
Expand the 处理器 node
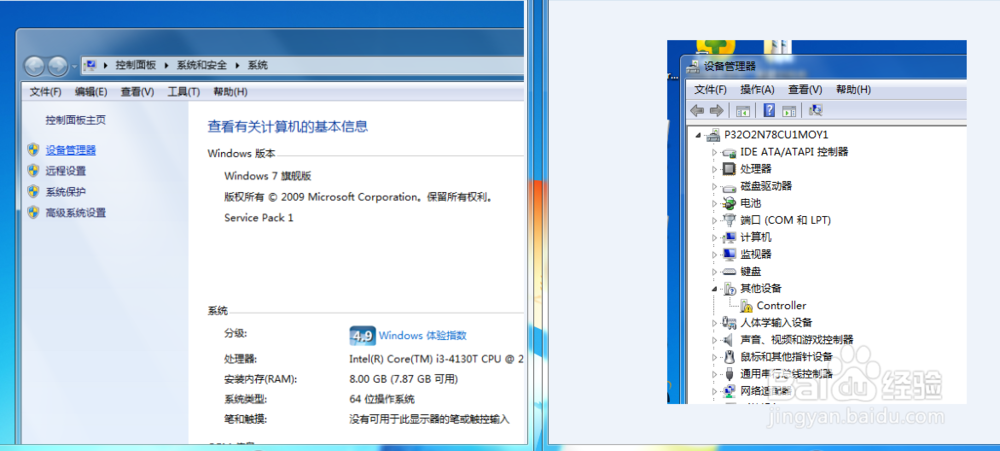715,170
